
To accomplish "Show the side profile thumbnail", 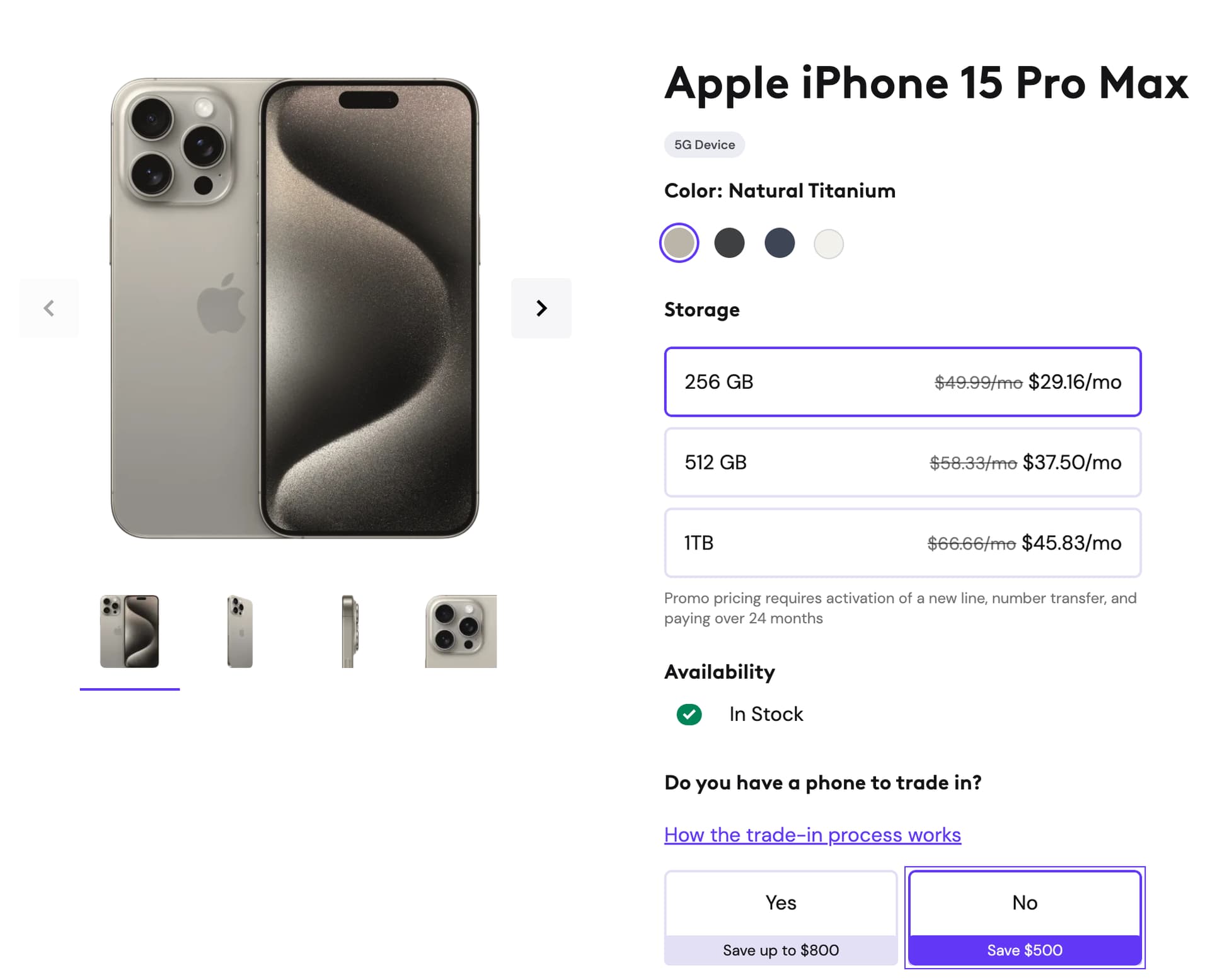I will pos(350,631).
